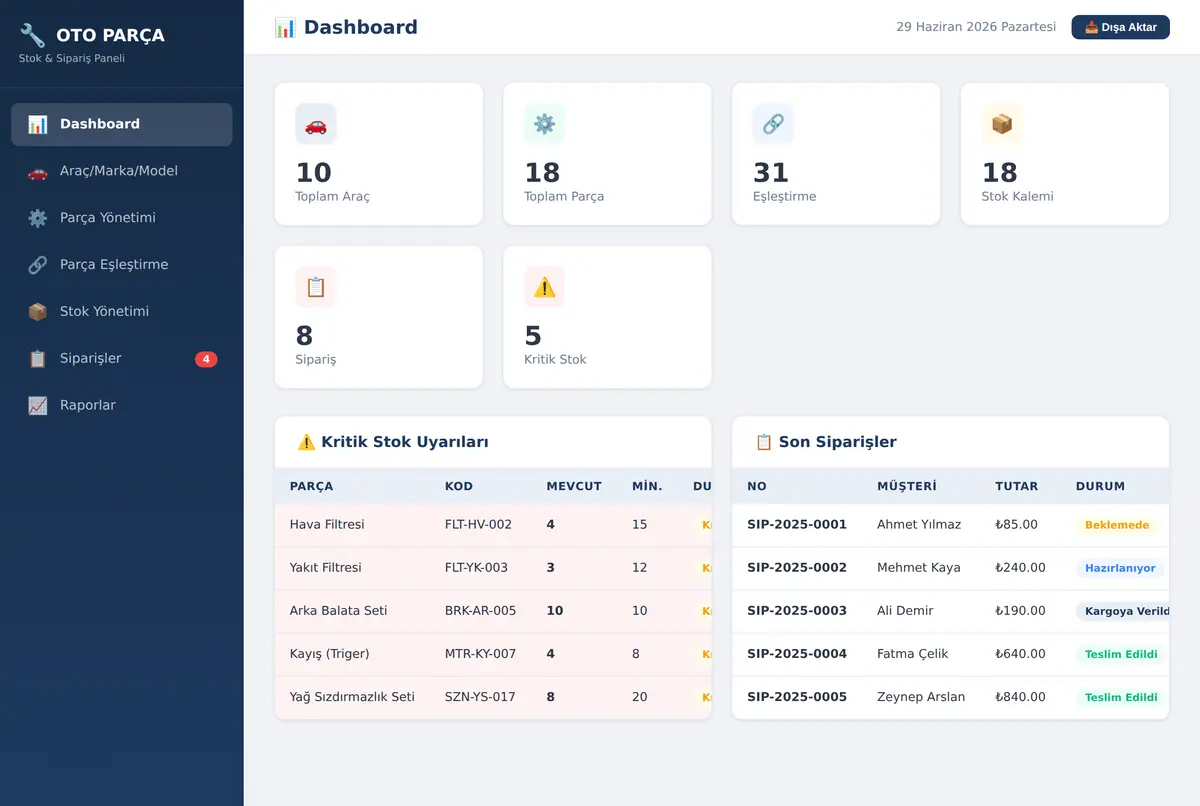The width and height of the screenshot is (1200, 806).
Task: Click the TUTAR column header
Action: point(1017,487)
